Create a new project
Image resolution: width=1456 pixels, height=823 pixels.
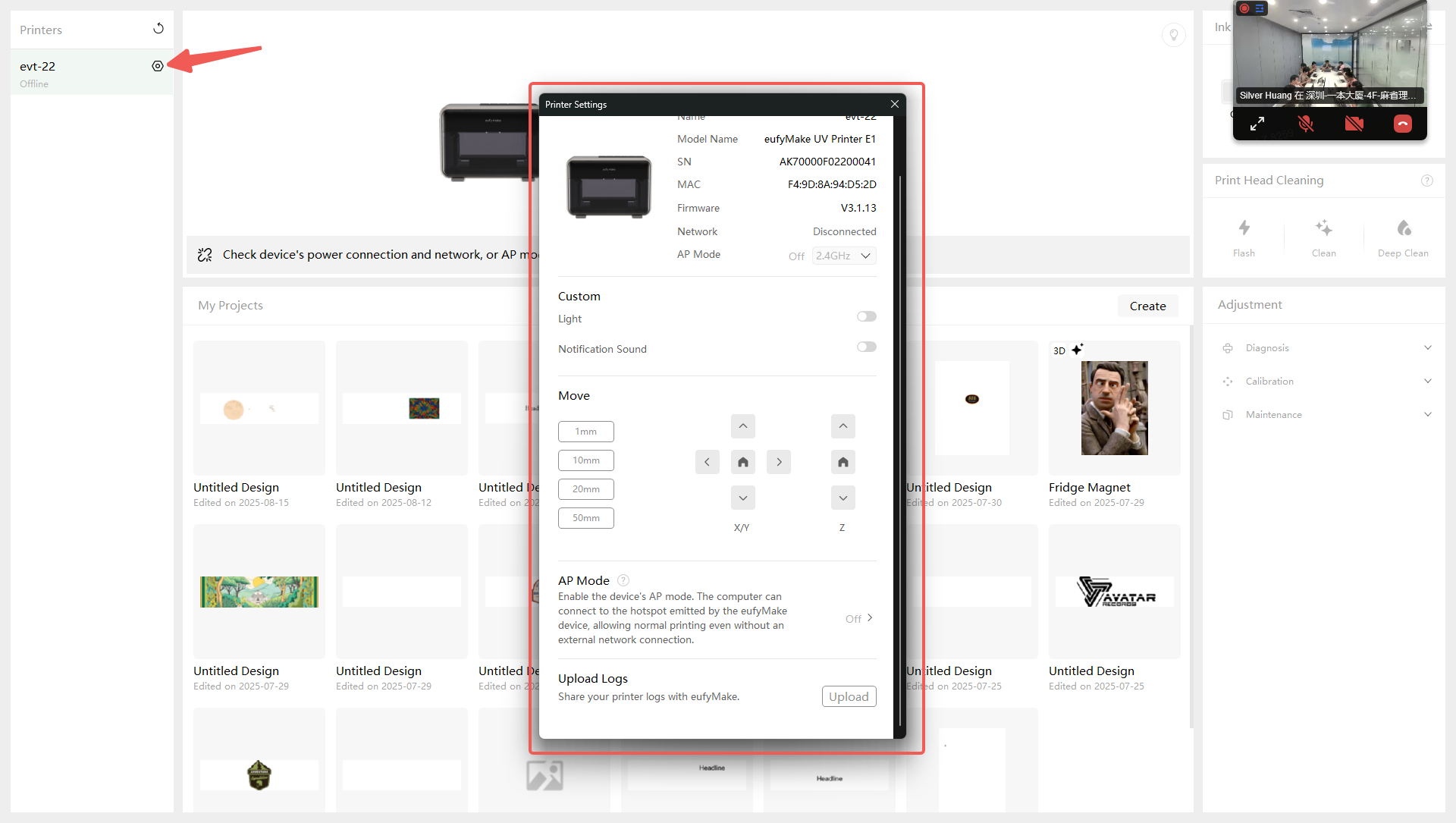tap(1148, 306)
